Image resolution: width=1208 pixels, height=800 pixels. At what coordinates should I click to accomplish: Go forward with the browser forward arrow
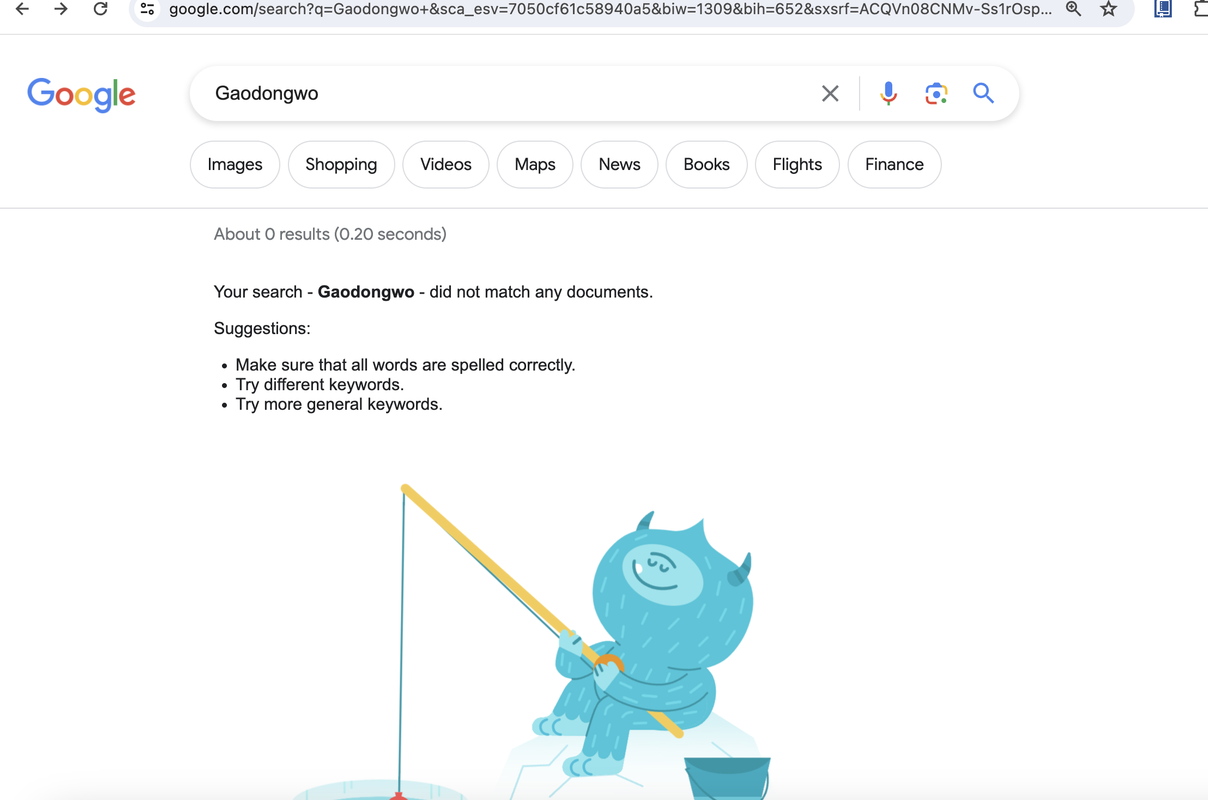point(61,9)
